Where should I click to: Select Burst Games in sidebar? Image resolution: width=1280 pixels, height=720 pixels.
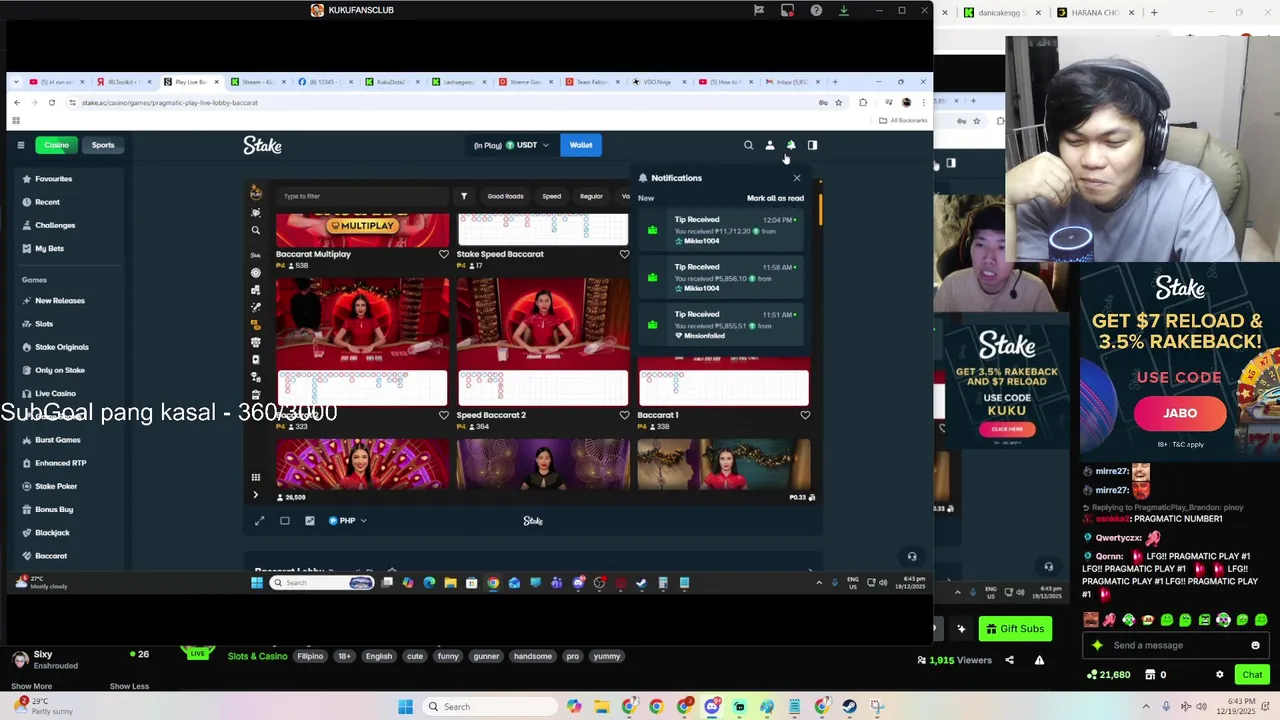58,440
